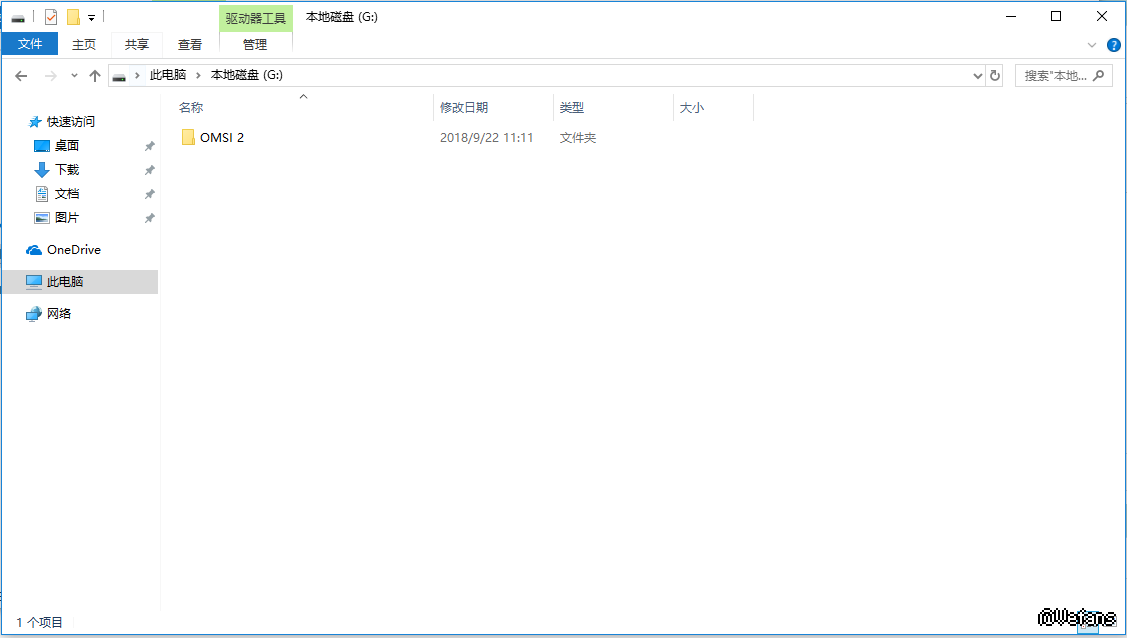The width and height of the screenshot is (1127, 638).
Task: Click the date 2018/9/22 11:11
Action: (x=487, y=138)
